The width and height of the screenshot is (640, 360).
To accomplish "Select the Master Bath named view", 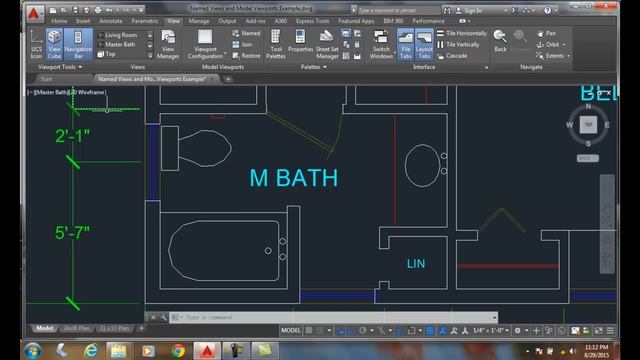I will [116, 44].
